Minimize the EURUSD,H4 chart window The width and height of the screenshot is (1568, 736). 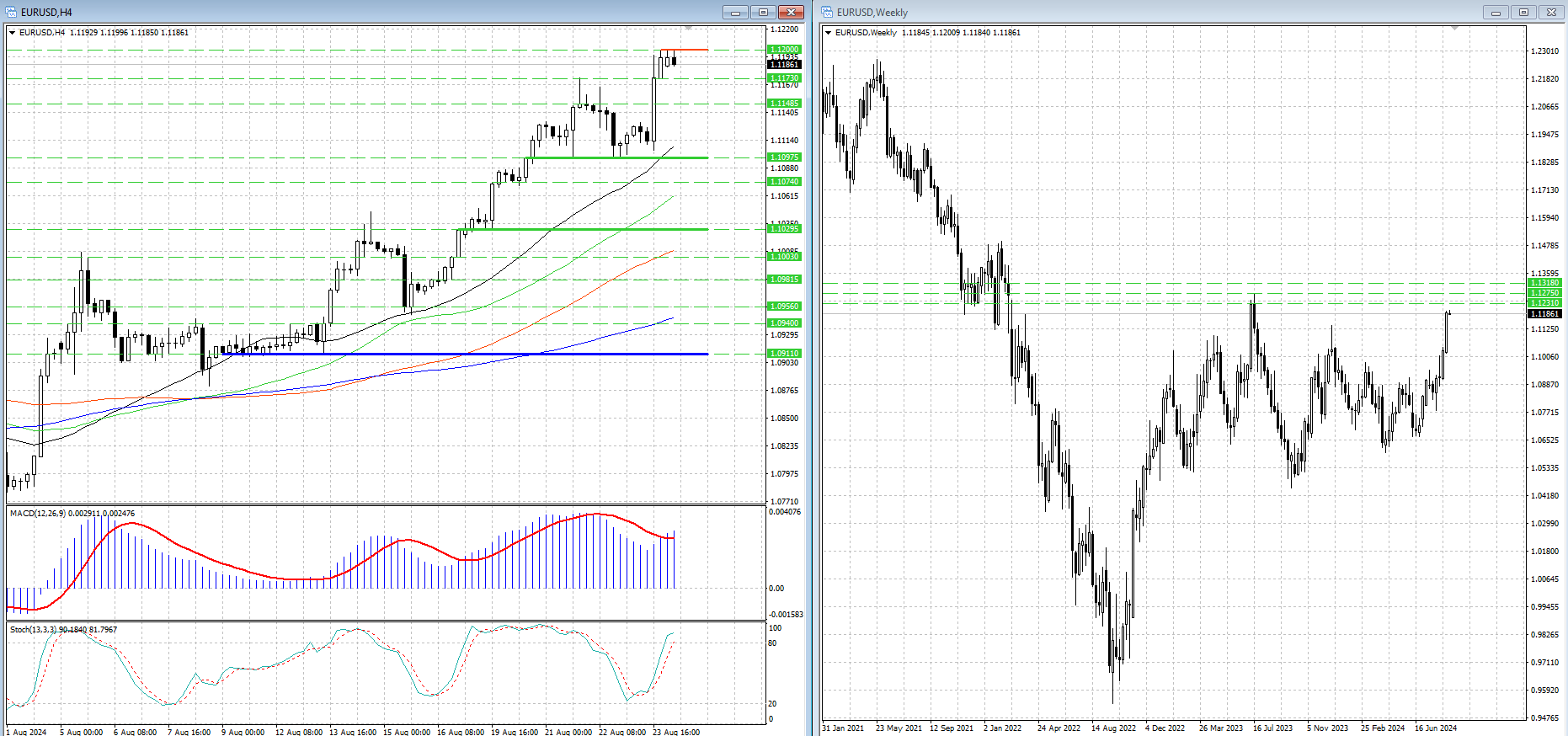[x=735, y=12]
